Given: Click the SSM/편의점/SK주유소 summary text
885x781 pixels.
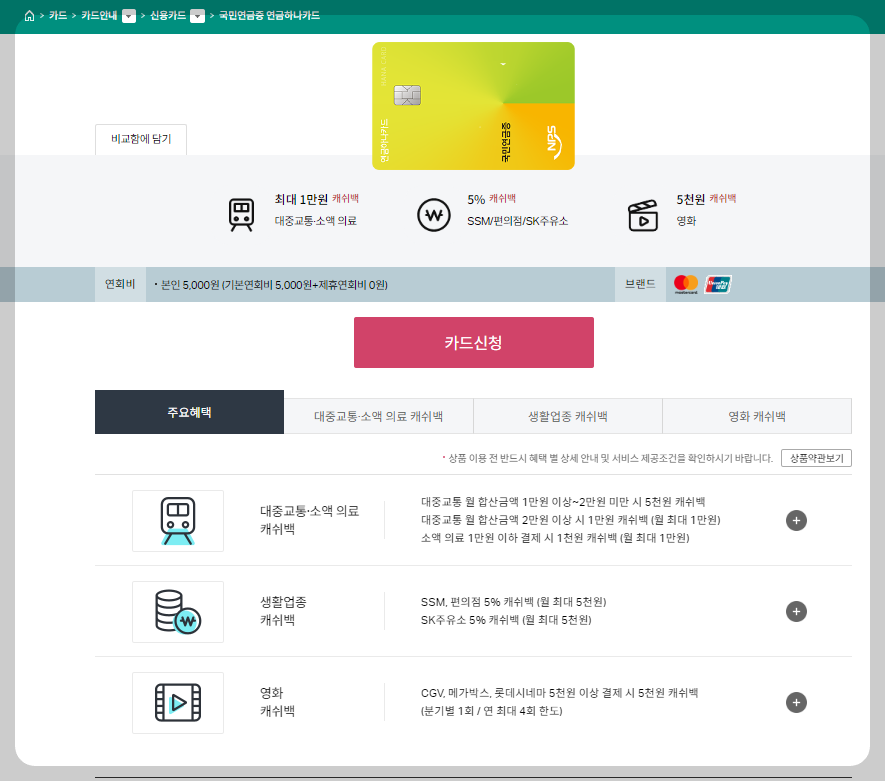Looking at the screenshot, I should click(x=518, y=221).
